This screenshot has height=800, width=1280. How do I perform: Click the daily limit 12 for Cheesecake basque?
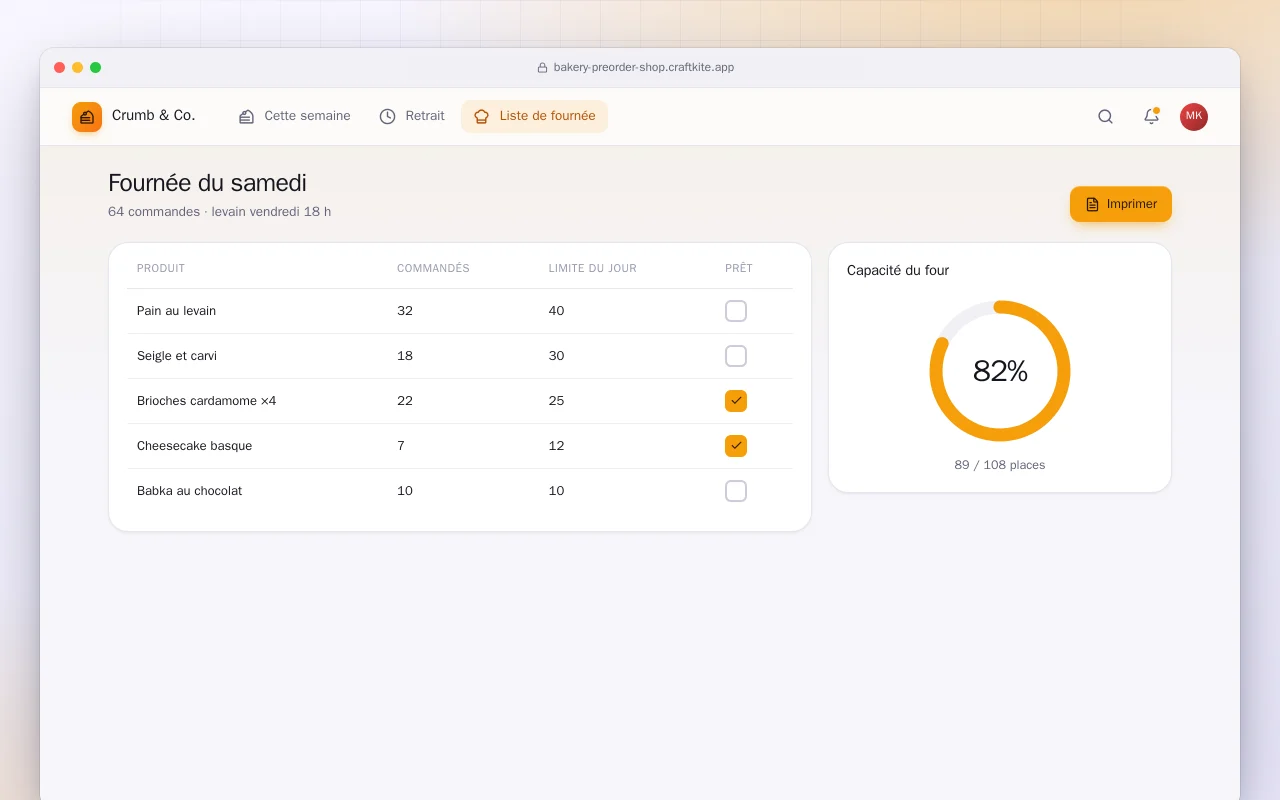(557, 446)
